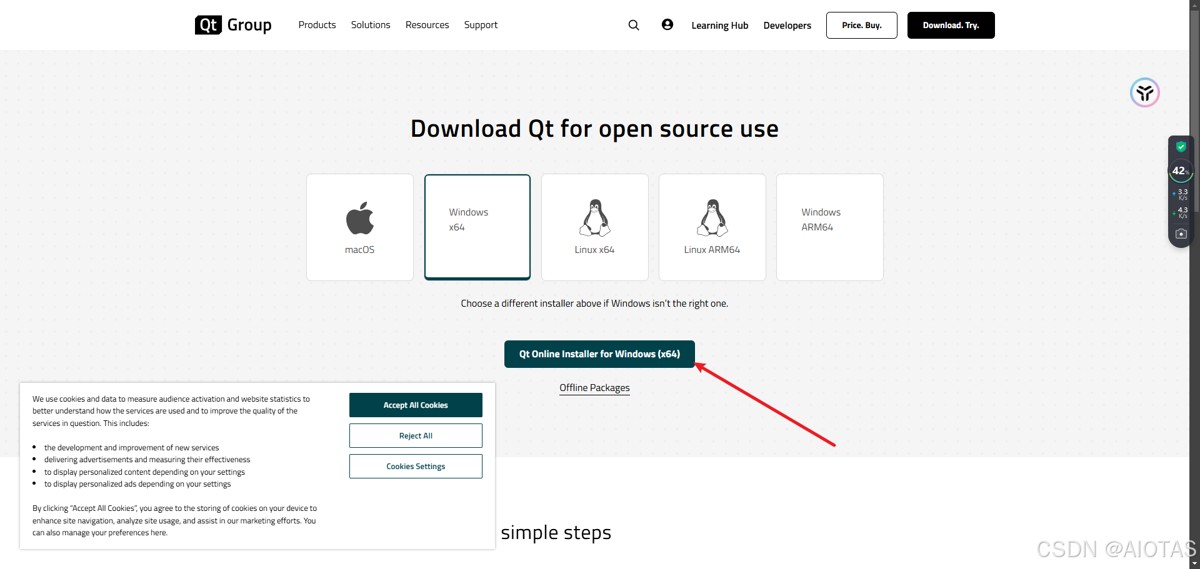
Task: Select the macOS installer card
Action: click(x=360, y=227)
